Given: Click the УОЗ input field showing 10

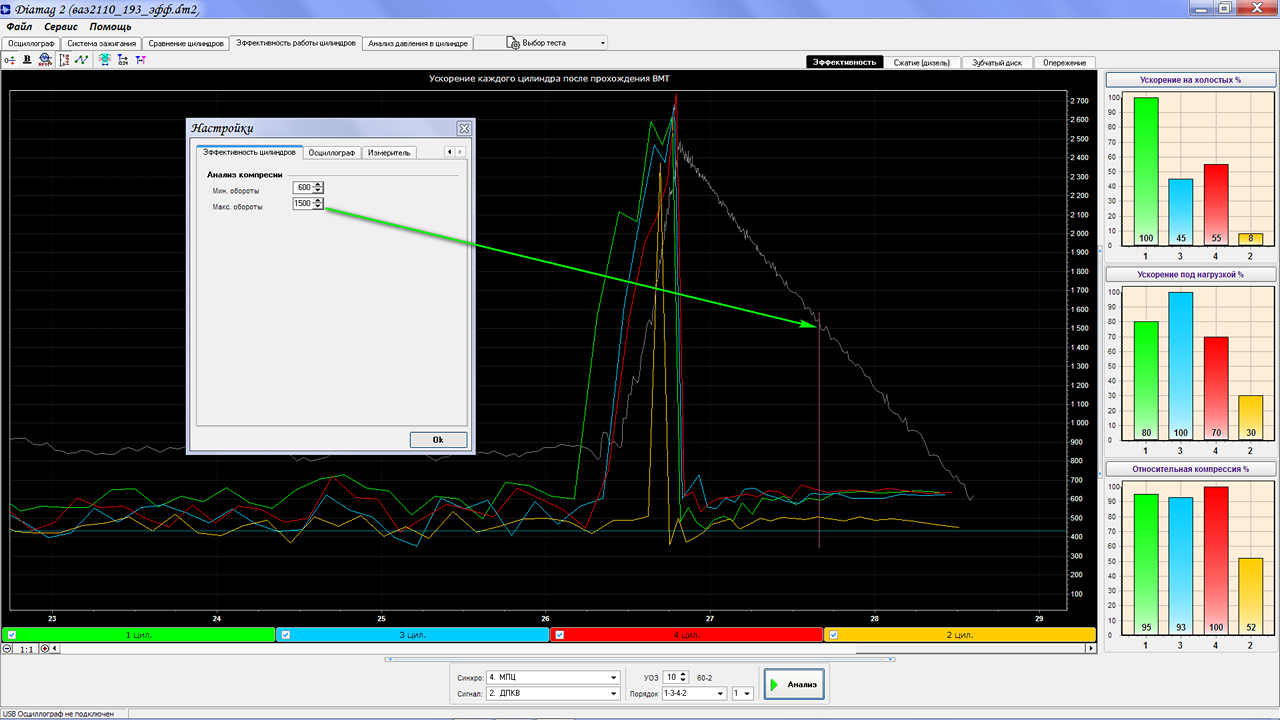Looking at the screenshot, I should [x=671, y=677].
